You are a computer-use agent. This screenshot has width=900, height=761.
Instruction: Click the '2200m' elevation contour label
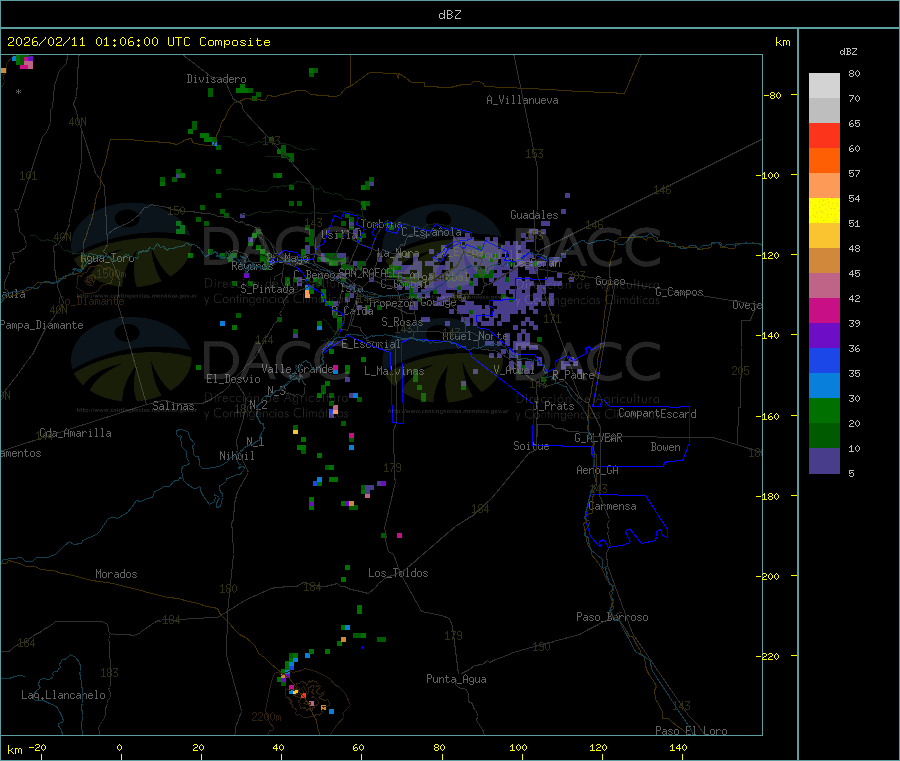266,717
